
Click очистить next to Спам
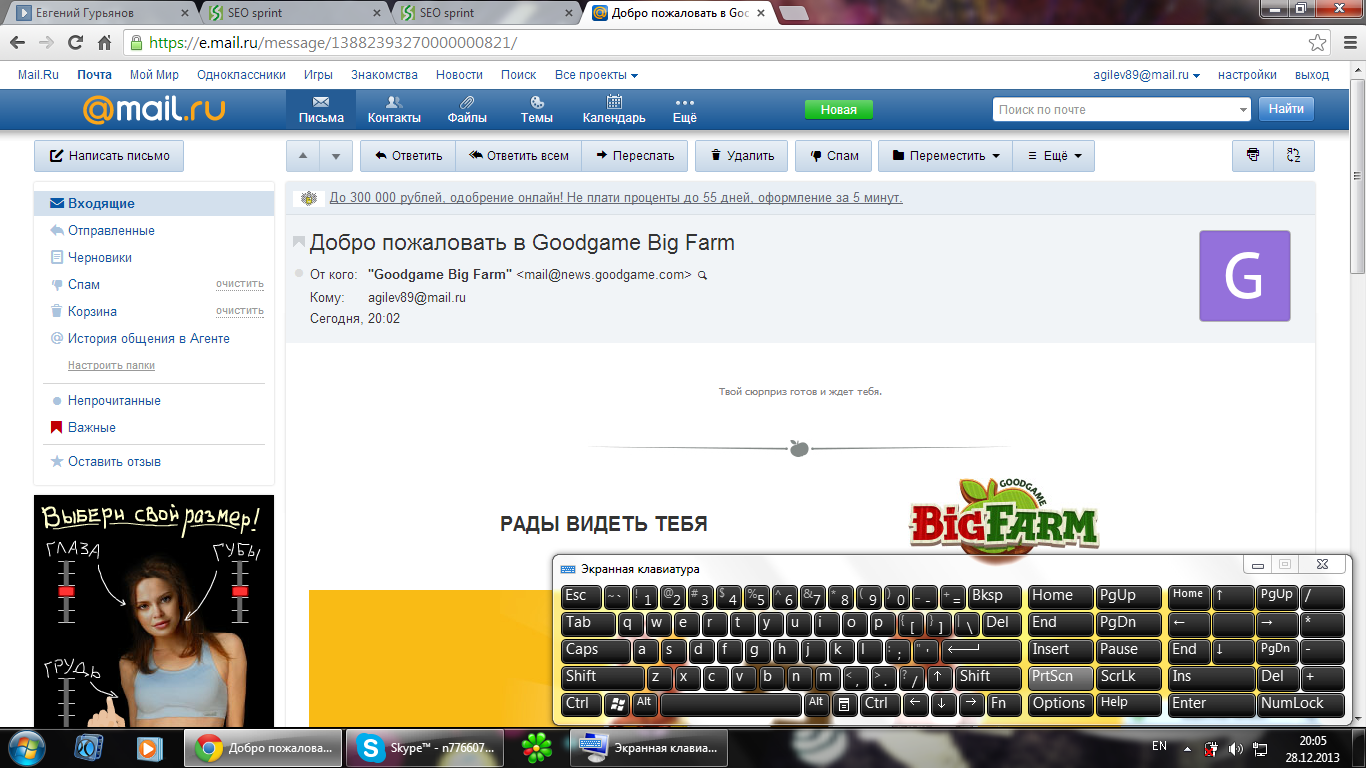point(240,284)
